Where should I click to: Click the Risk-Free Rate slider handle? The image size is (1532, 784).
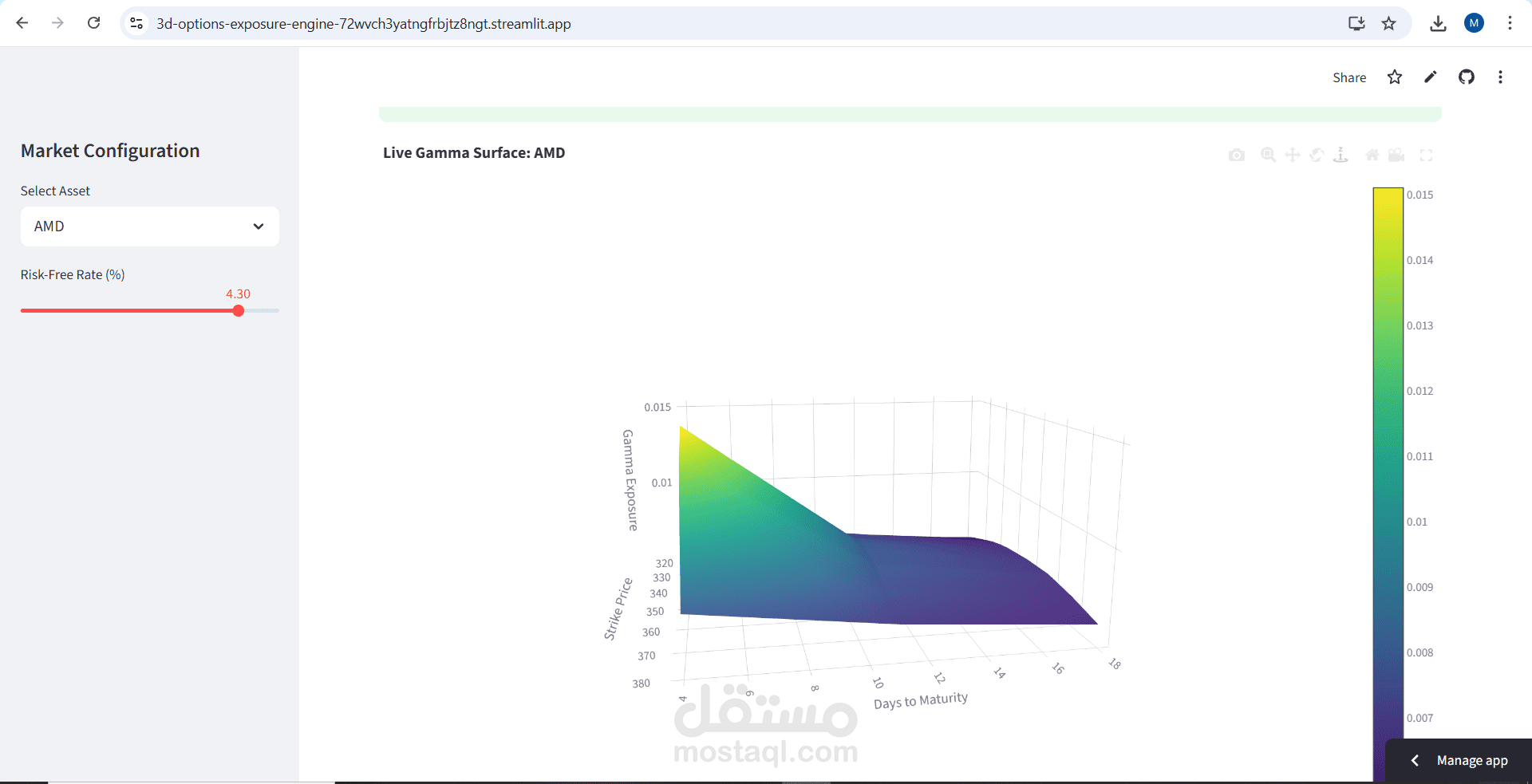pos(239,311)
